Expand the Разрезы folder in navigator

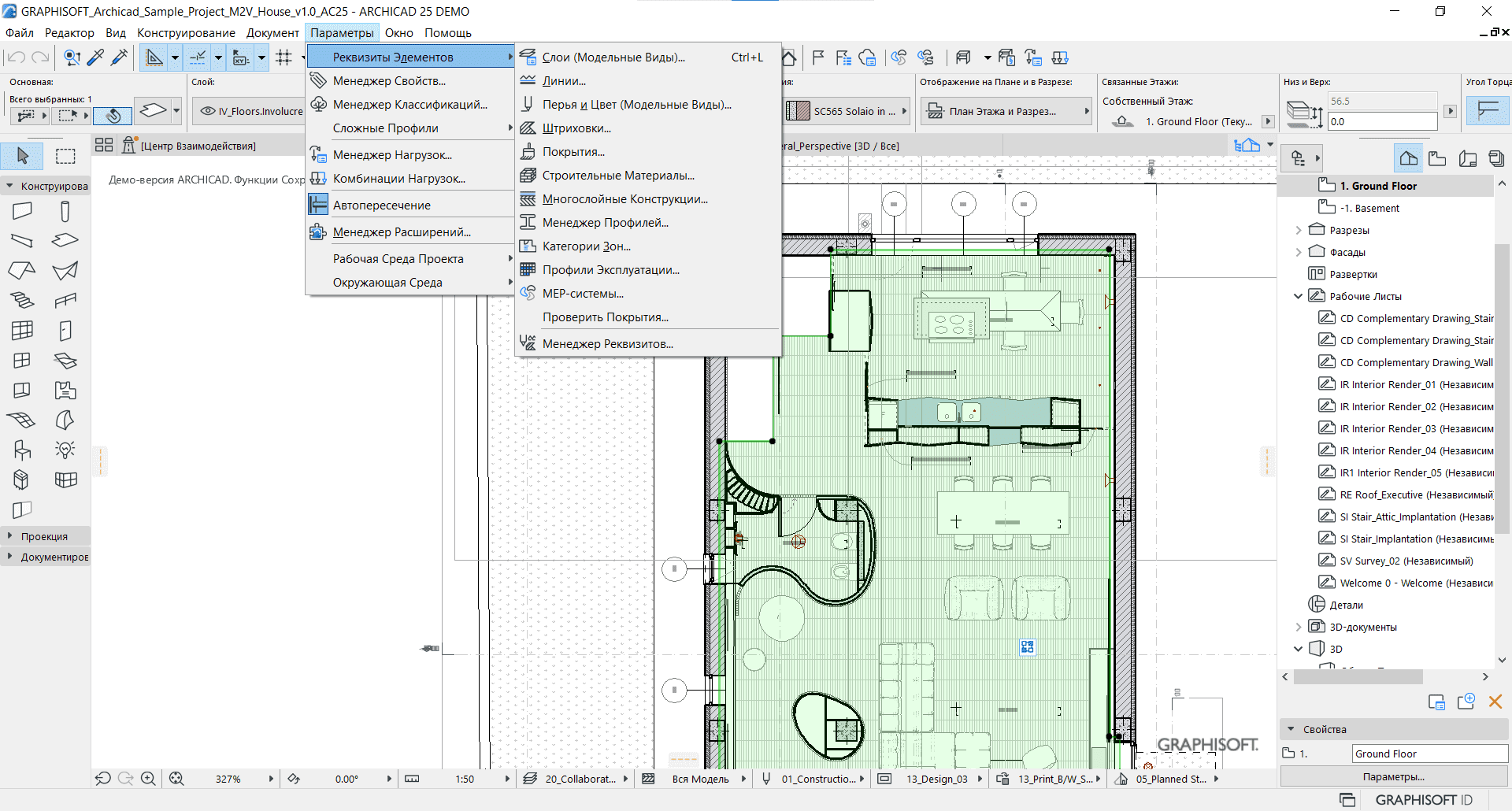[x=1299, y=231]
